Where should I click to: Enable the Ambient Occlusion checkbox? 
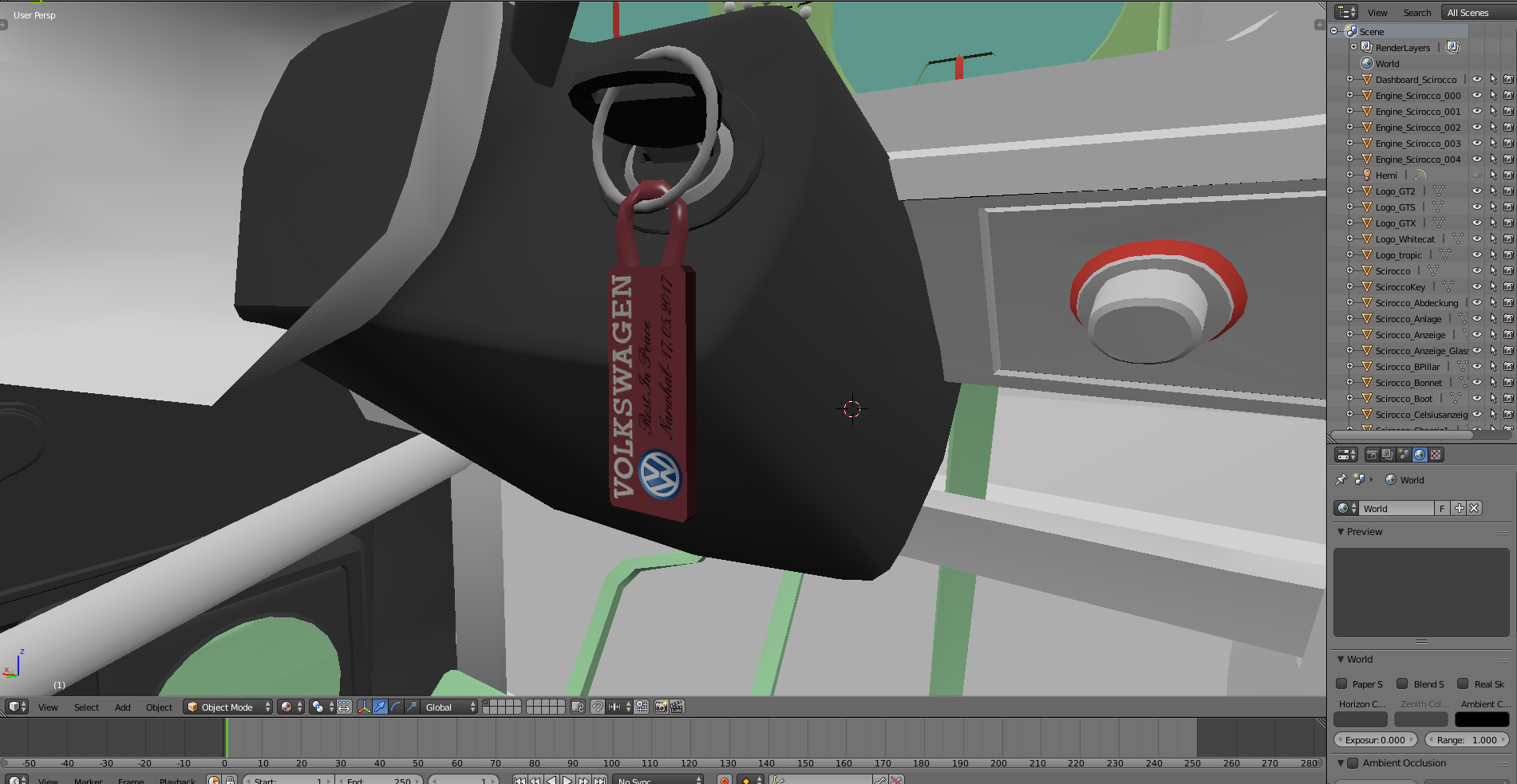1353,763
